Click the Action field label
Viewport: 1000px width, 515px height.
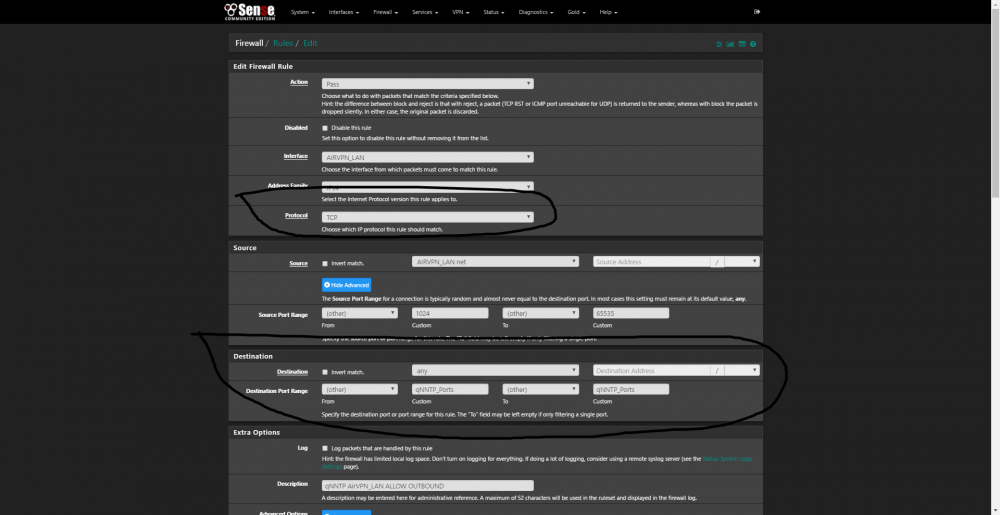[299, 82]
